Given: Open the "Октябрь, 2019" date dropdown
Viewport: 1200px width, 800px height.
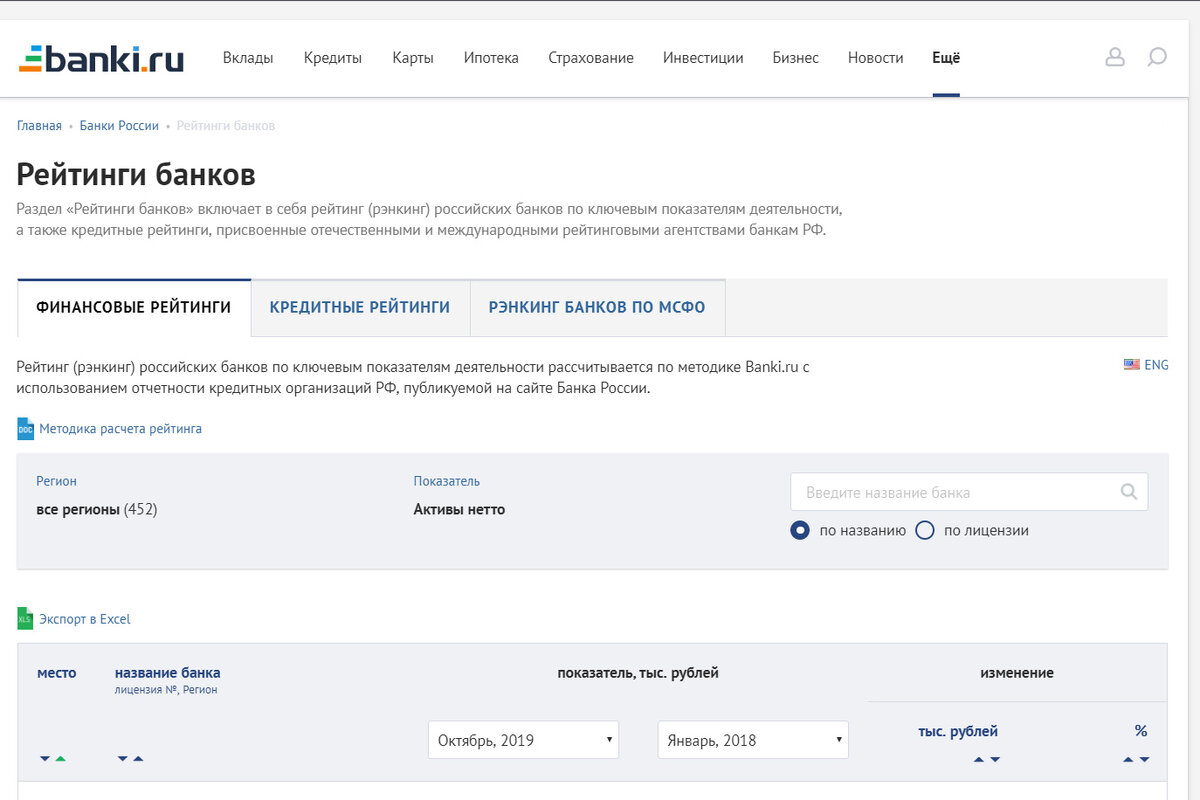Looking at the screenshot, I should tap(523, 740).
